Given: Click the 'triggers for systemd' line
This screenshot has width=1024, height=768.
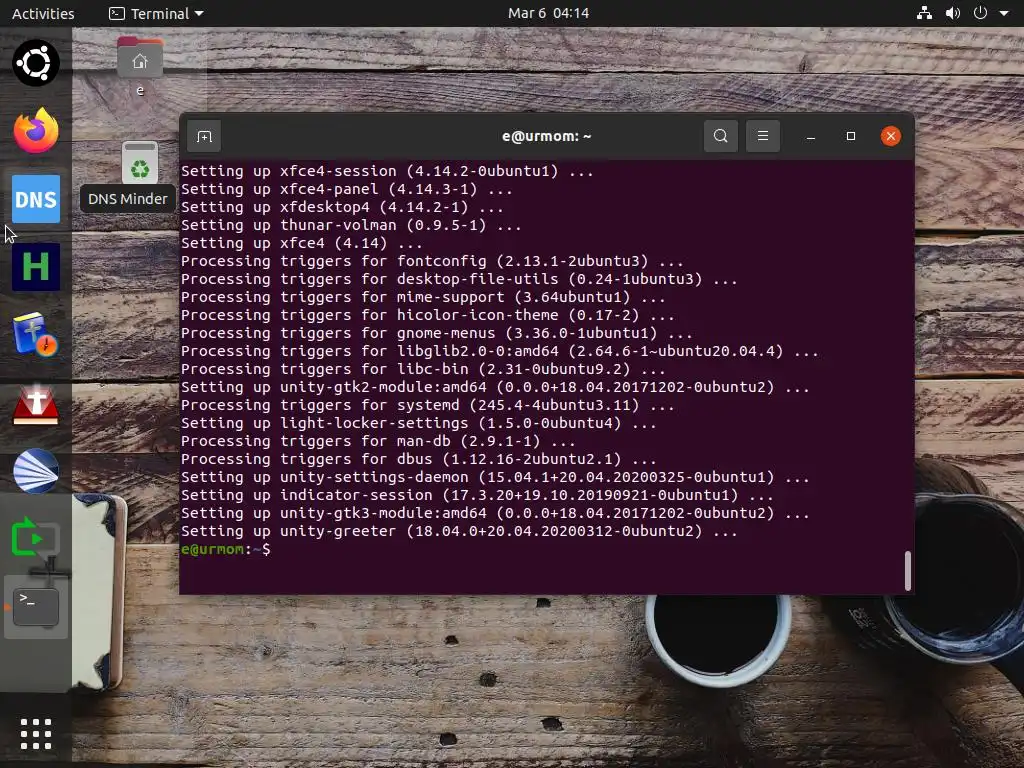Looking at the screenshot, I should (428, 406).
